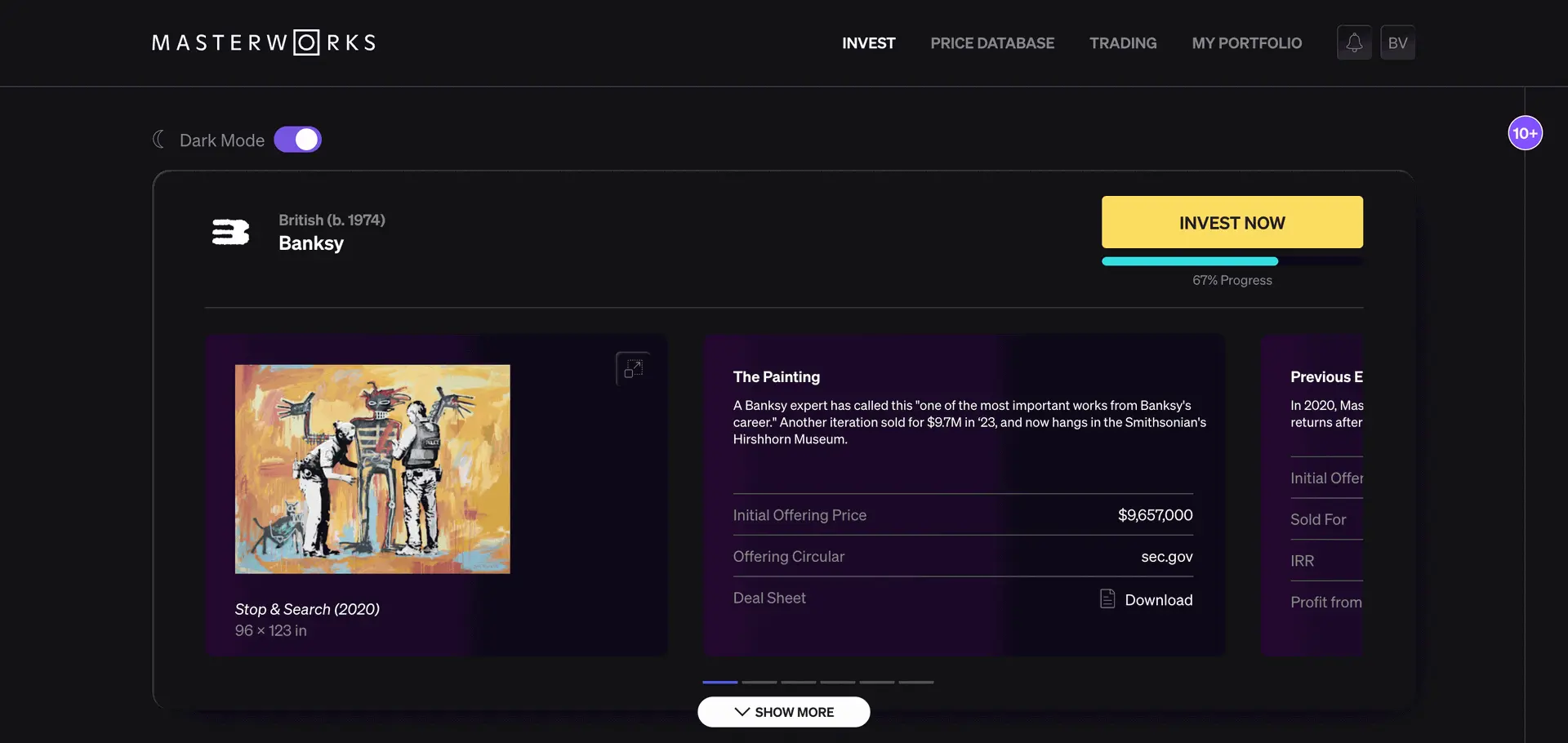Click the Sold For row label
1568x743 pixels.
point(1318,519)
